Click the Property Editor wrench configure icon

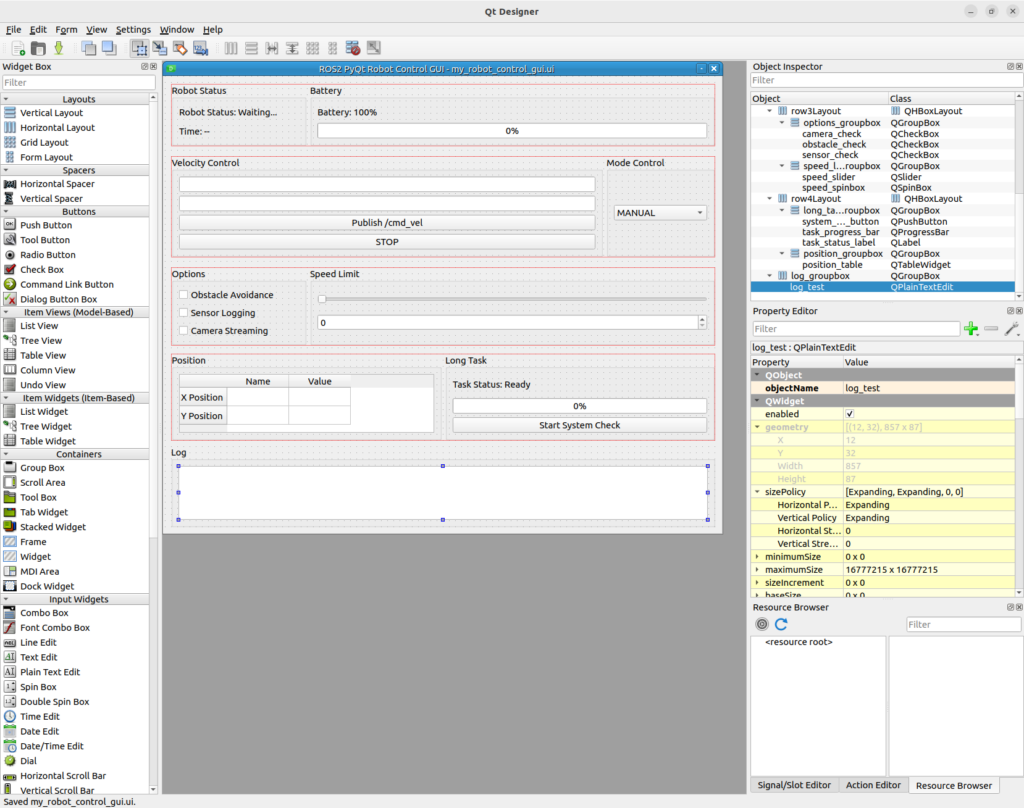1012,329
